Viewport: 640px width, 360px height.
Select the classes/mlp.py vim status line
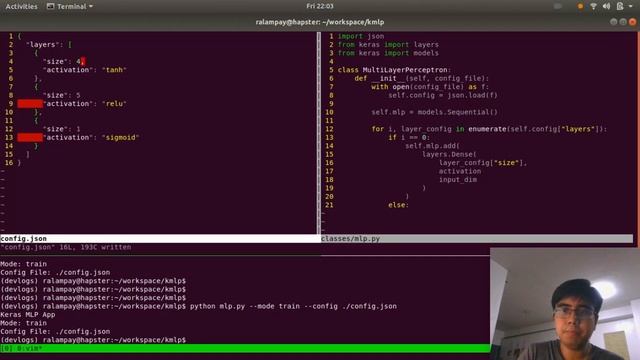tap(477, 238)
